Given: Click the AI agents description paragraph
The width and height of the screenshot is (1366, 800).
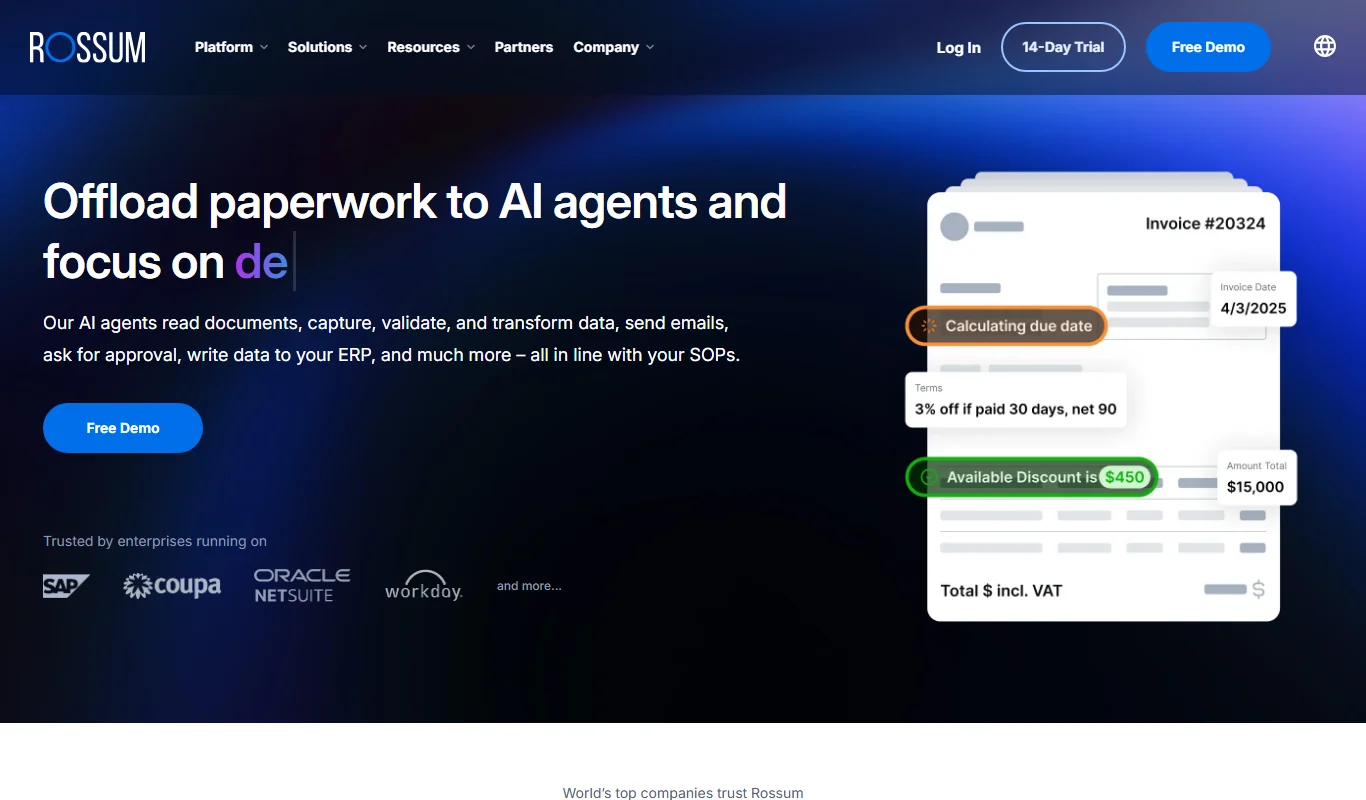Looking at the screenshot, I should coord(392,339).
